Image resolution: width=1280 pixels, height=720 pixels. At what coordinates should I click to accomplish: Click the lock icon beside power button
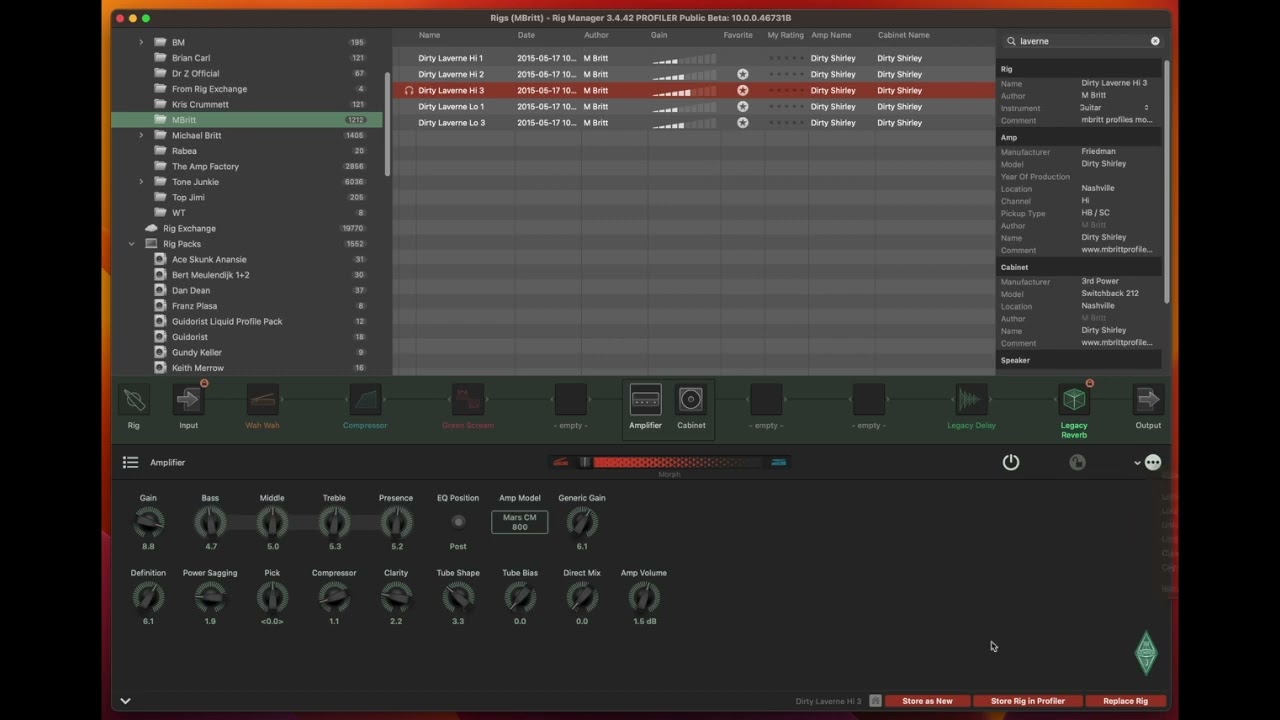(1077, 462)
